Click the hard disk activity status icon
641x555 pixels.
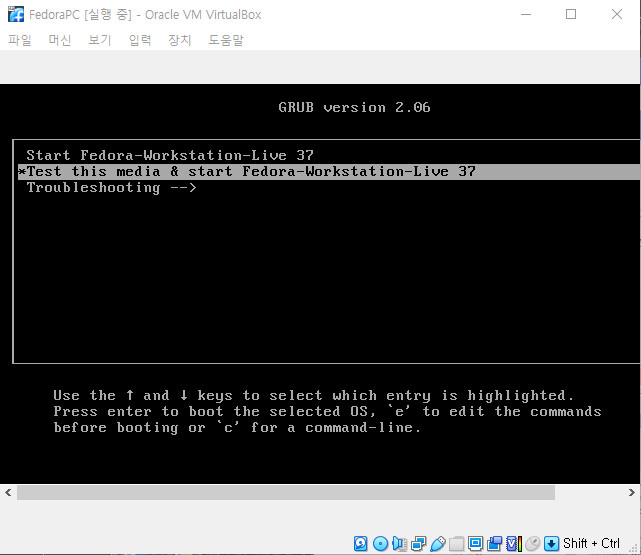pos(360,544)
